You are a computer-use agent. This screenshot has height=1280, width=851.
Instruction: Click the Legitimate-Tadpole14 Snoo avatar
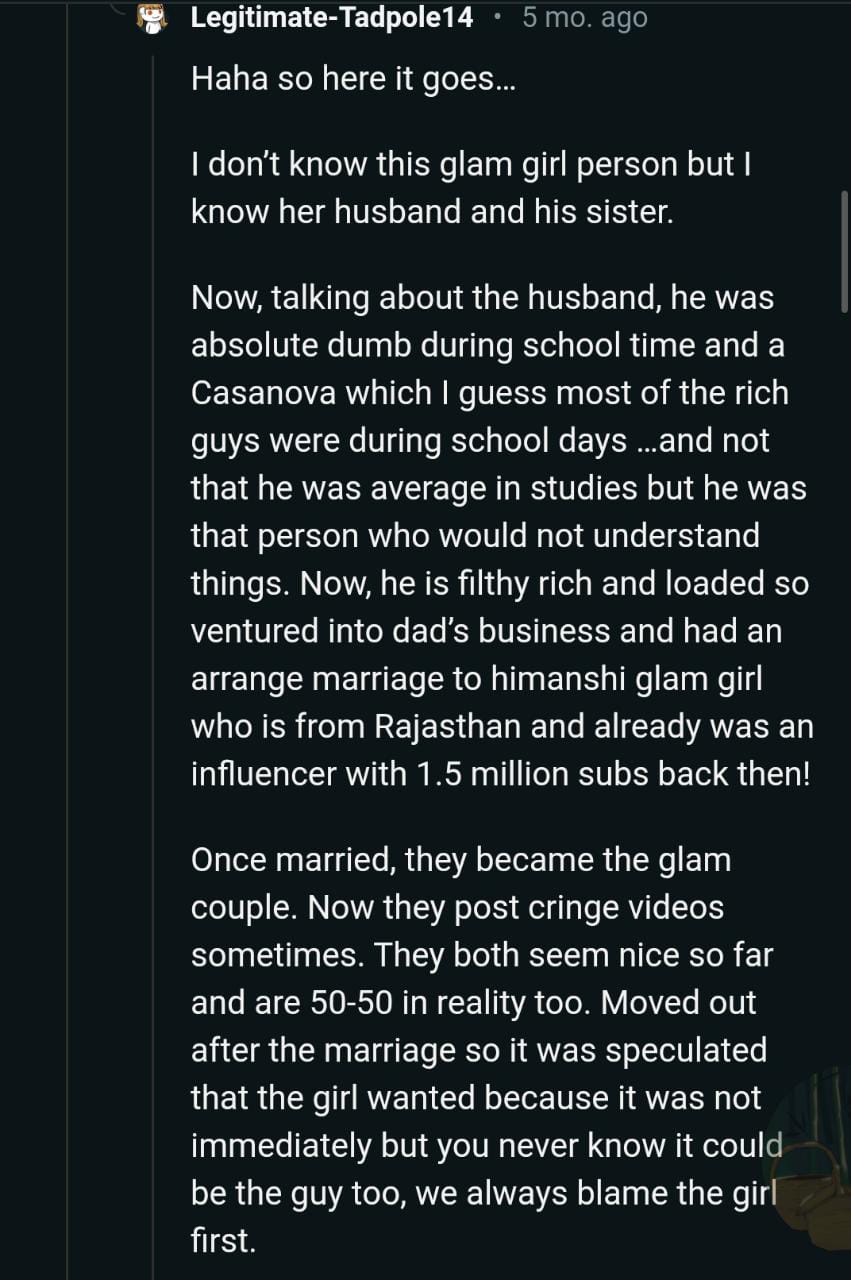tap(151, 17)
